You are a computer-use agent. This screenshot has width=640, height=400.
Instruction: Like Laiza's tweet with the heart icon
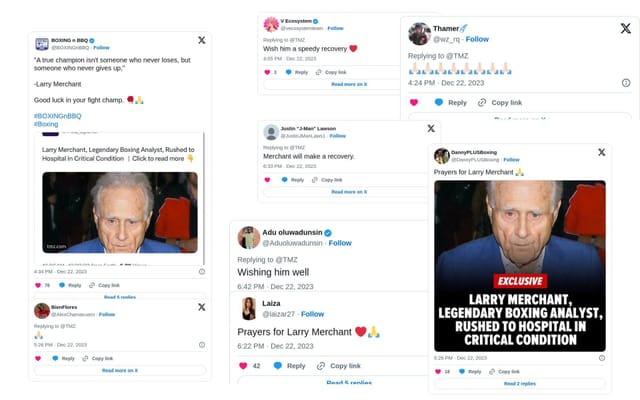pos(243,366)
